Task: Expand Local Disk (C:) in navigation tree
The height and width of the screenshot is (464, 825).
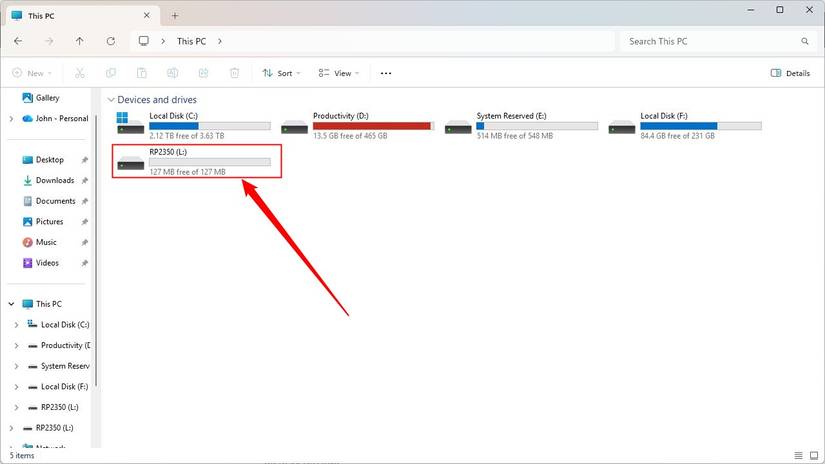Action: coord(17,325)
